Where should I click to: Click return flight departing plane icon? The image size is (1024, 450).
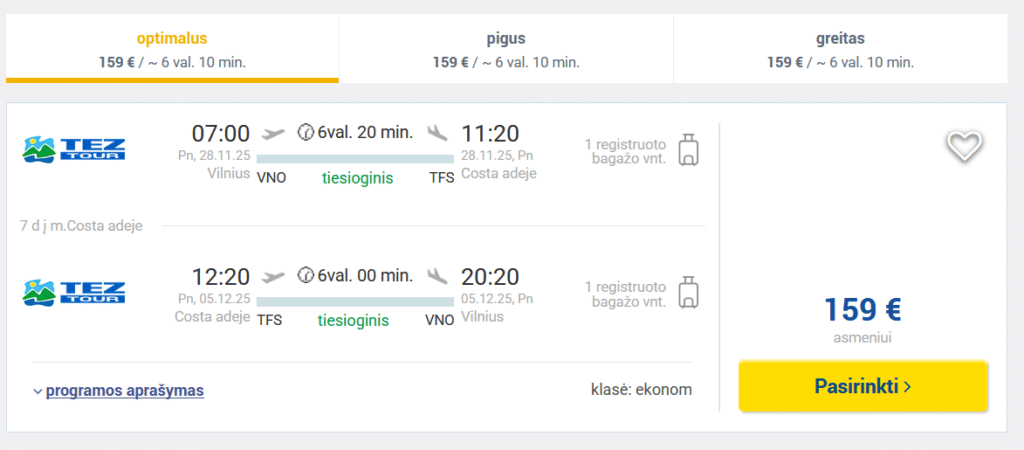(272, 275)
